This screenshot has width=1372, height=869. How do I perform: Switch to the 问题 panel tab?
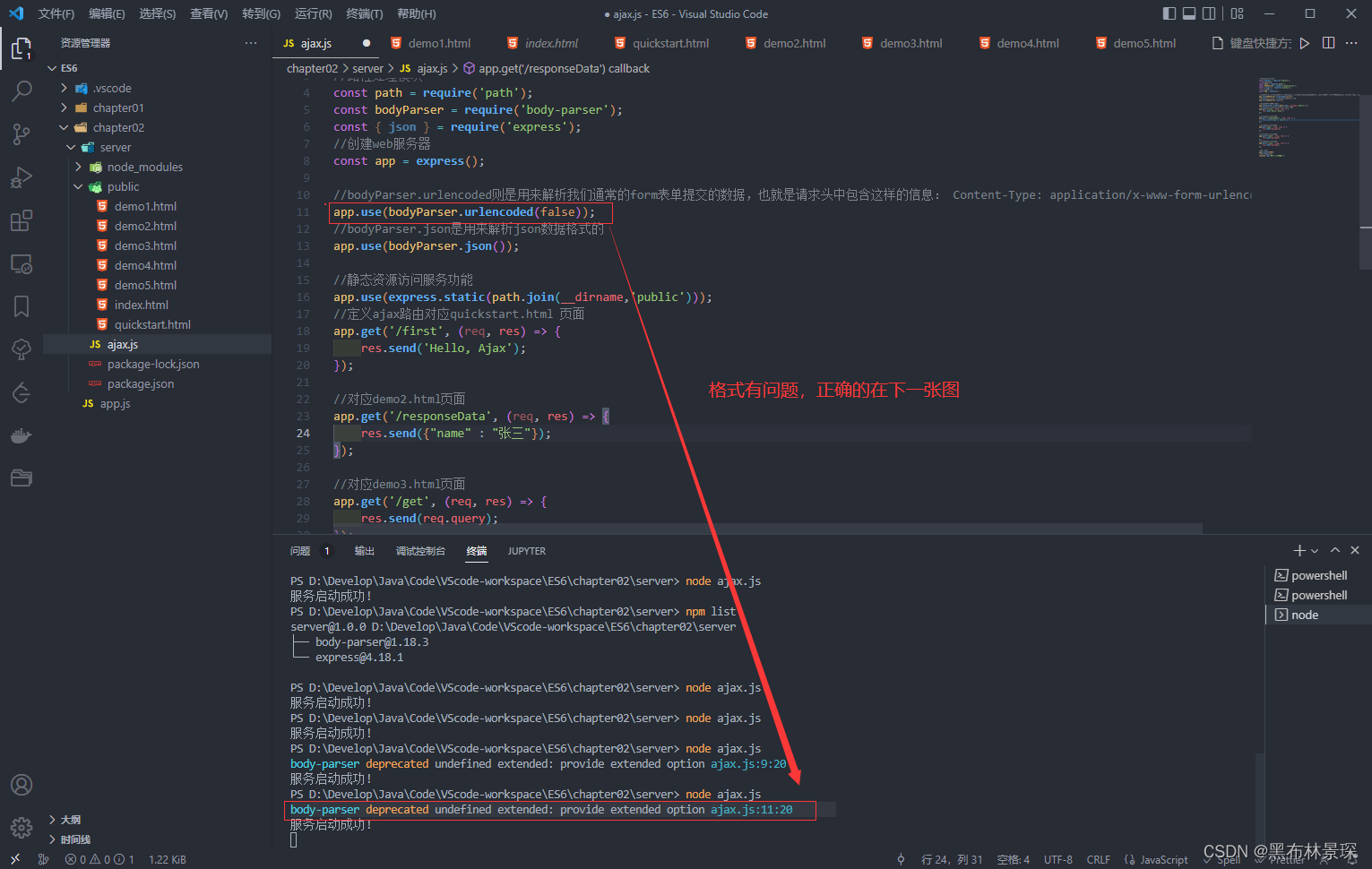click(299, 550)
